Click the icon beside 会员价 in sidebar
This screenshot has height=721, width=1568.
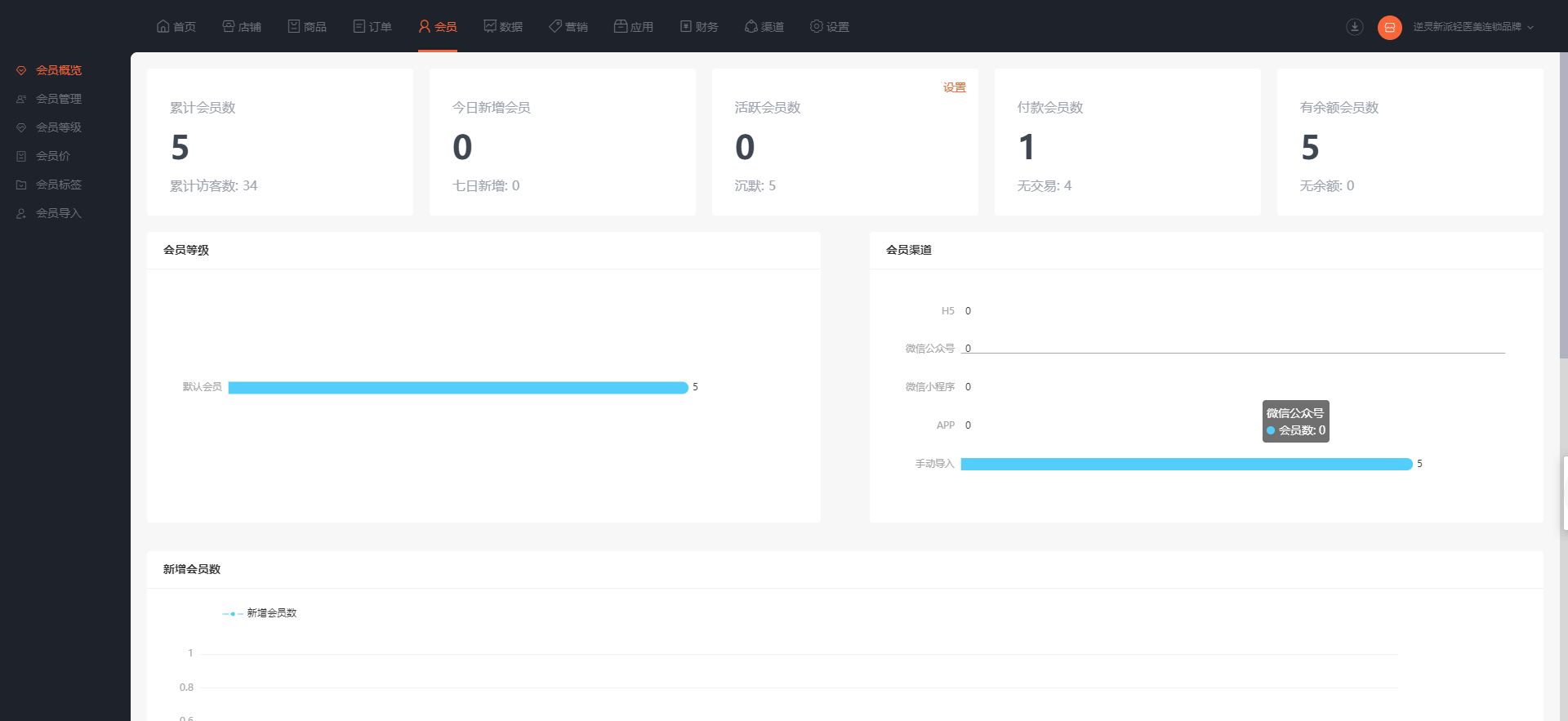pos(21,156)
